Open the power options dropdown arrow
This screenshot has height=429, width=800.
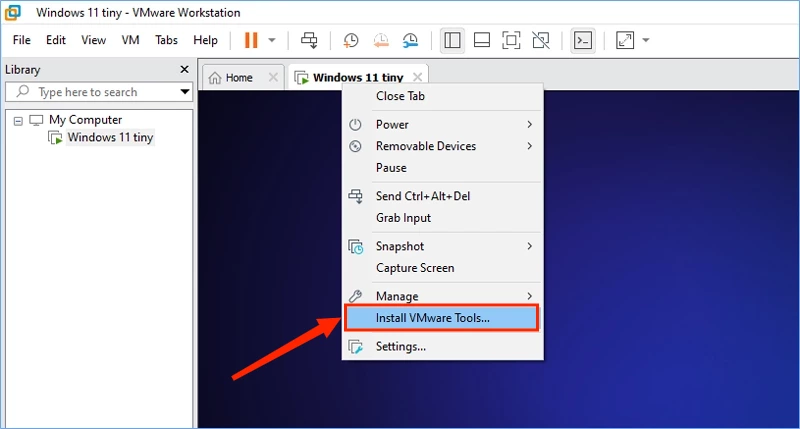coord(272,40)
